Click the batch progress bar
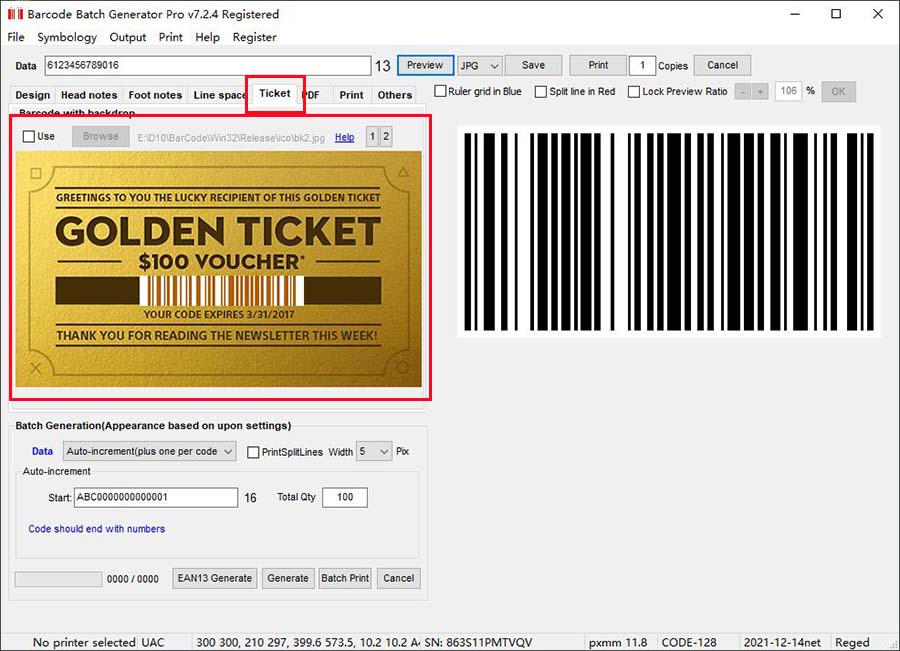The height and width of the screenshot is (651, 900). pos(59,579)
